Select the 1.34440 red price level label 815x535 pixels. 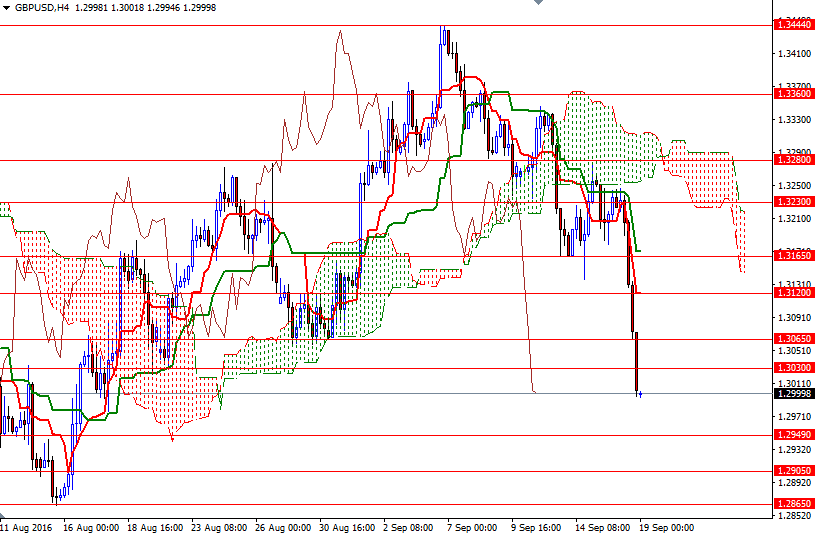coord(794,24)
